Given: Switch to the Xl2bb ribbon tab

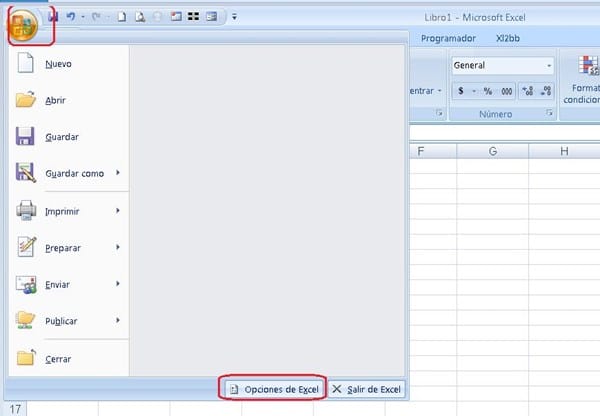Looking at the screenshot, I should (x=508, y=38).
